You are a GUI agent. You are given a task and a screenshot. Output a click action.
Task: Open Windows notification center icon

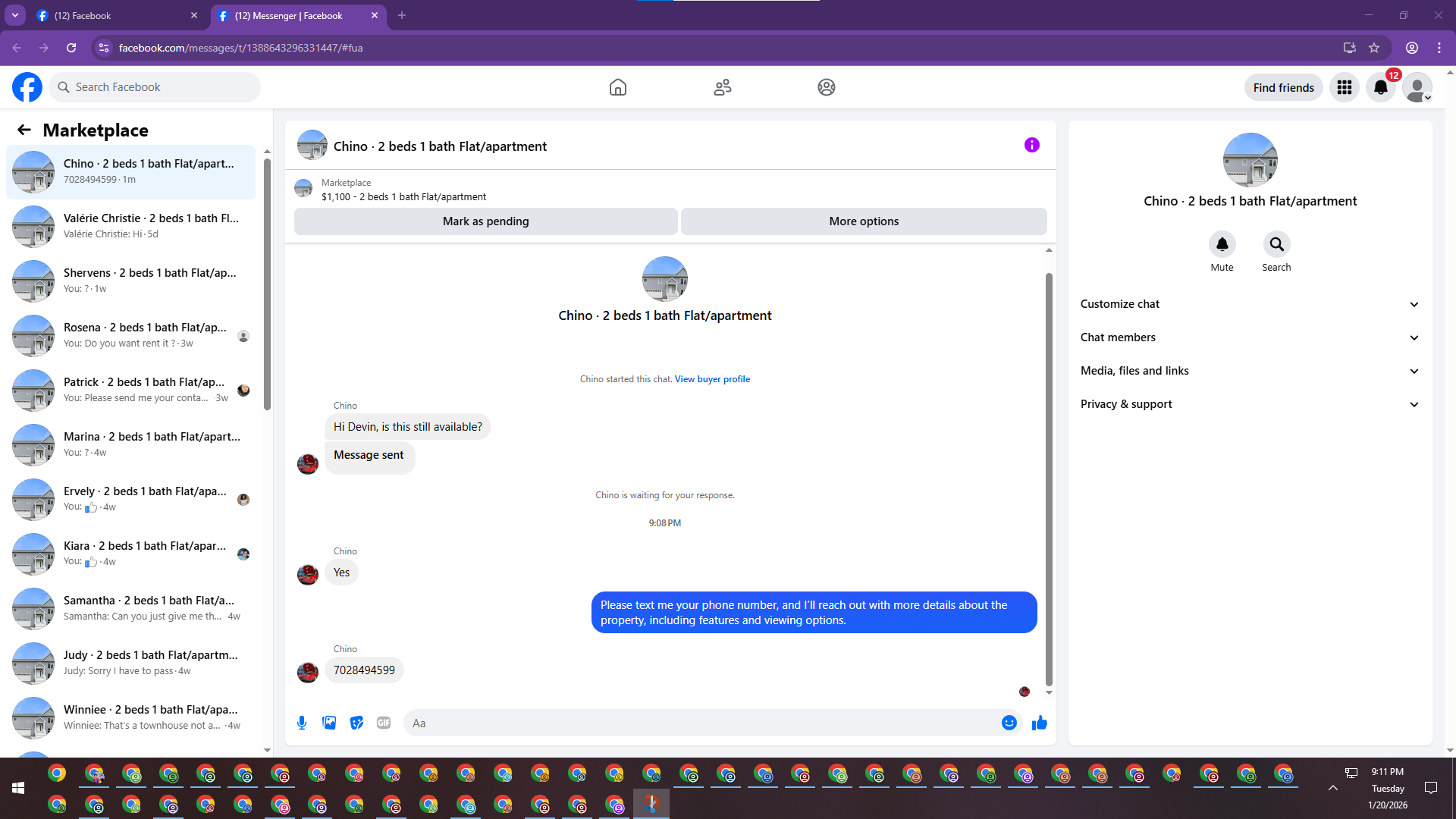1431,788
